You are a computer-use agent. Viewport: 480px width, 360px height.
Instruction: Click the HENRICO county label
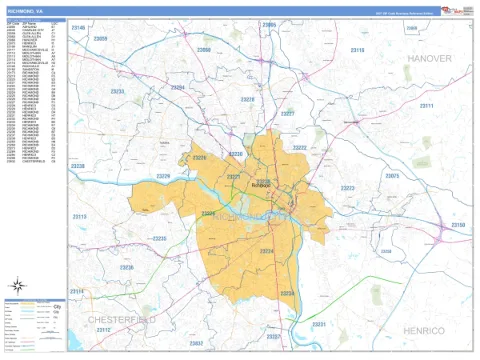coord(424,331)
